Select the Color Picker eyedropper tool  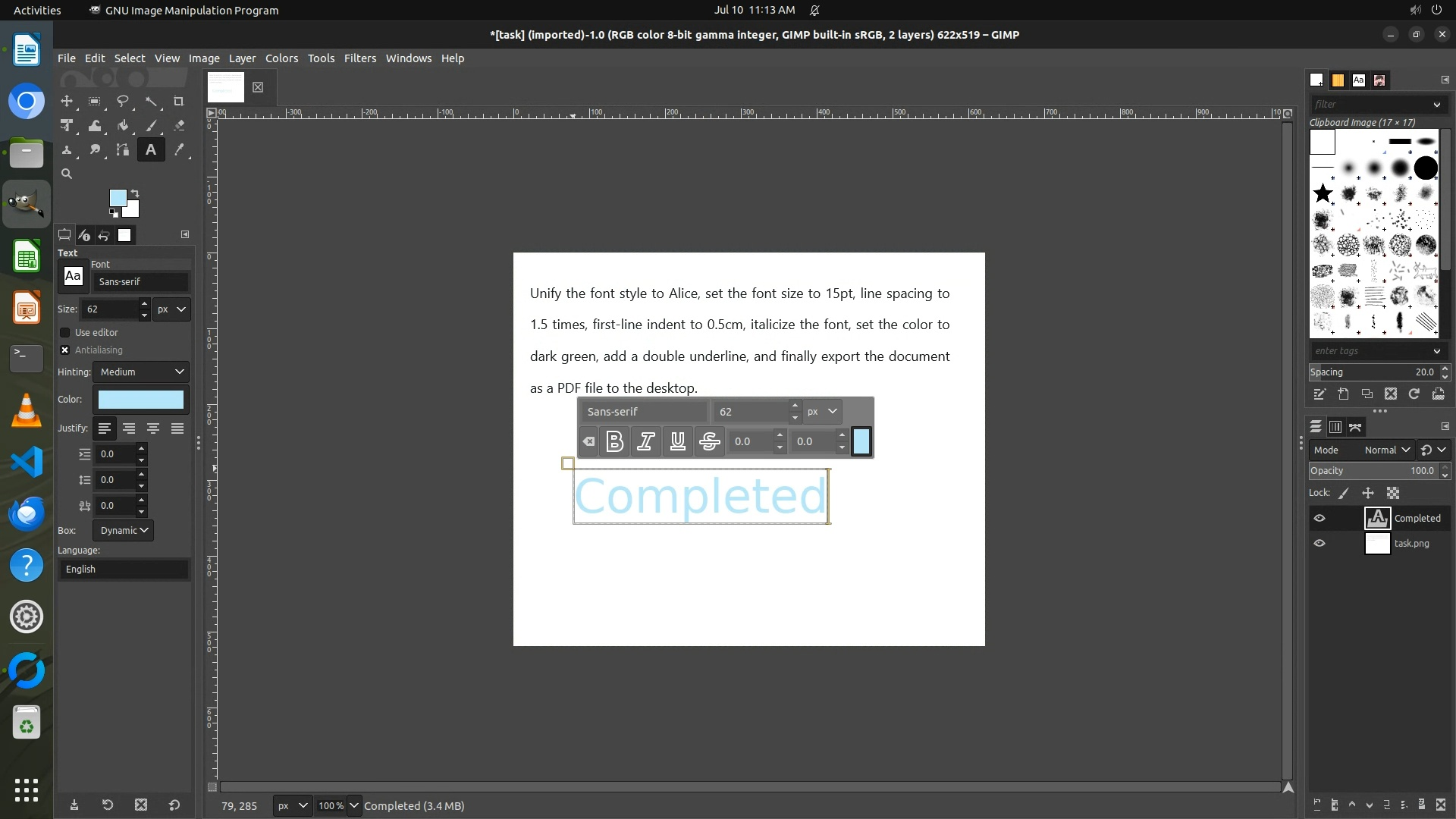pyautogui.click(x=179, y=150)
